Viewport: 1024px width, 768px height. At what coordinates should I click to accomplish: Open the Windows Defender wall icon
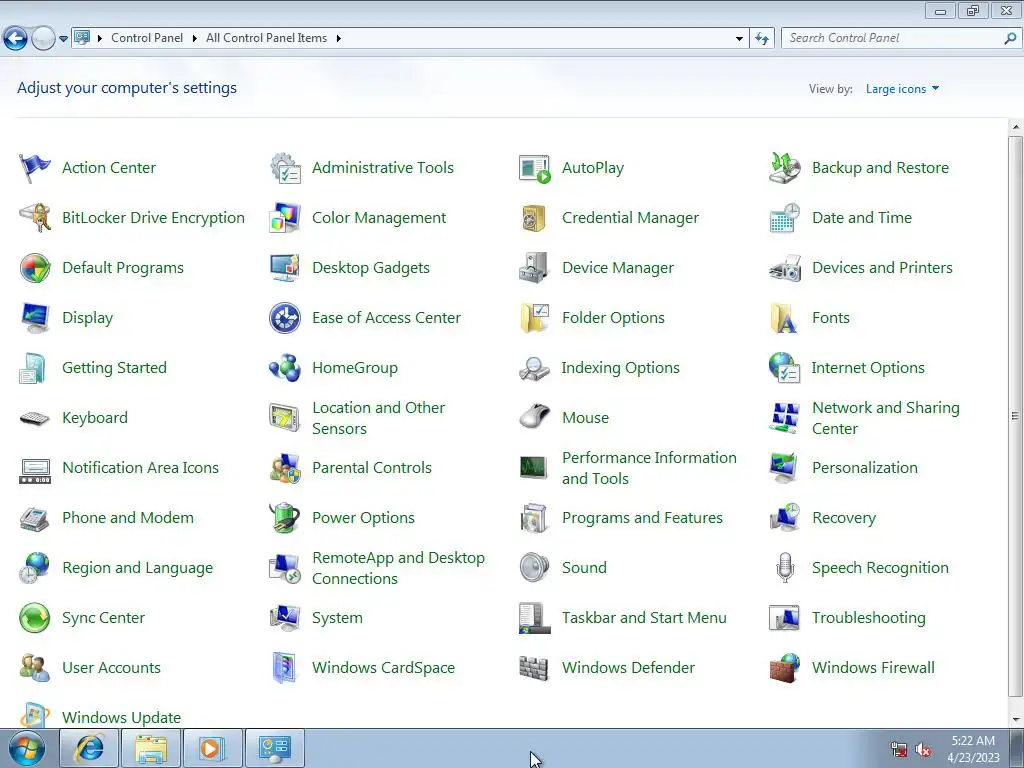(535, 667)
